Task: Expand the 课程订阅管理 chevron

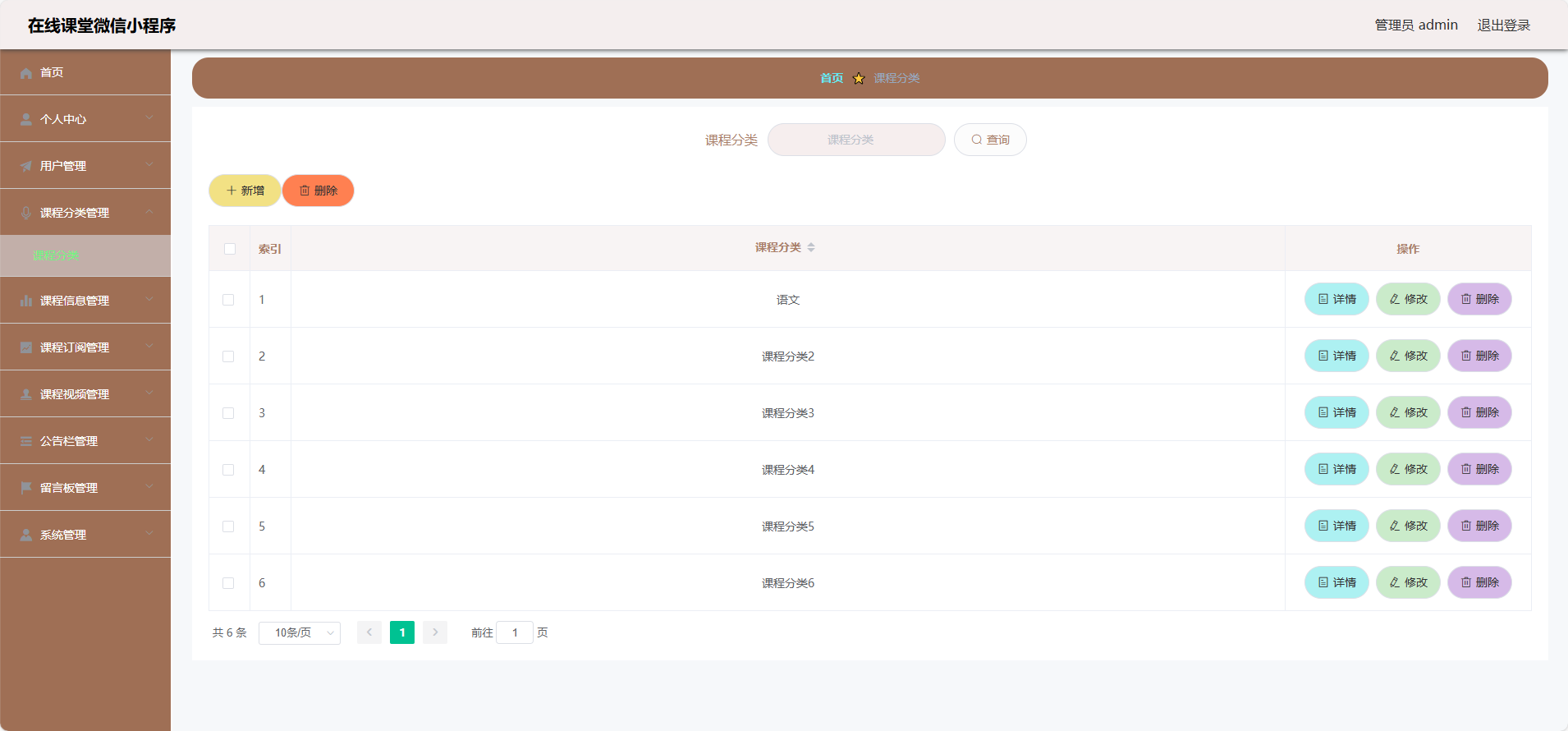Action: 149,347
